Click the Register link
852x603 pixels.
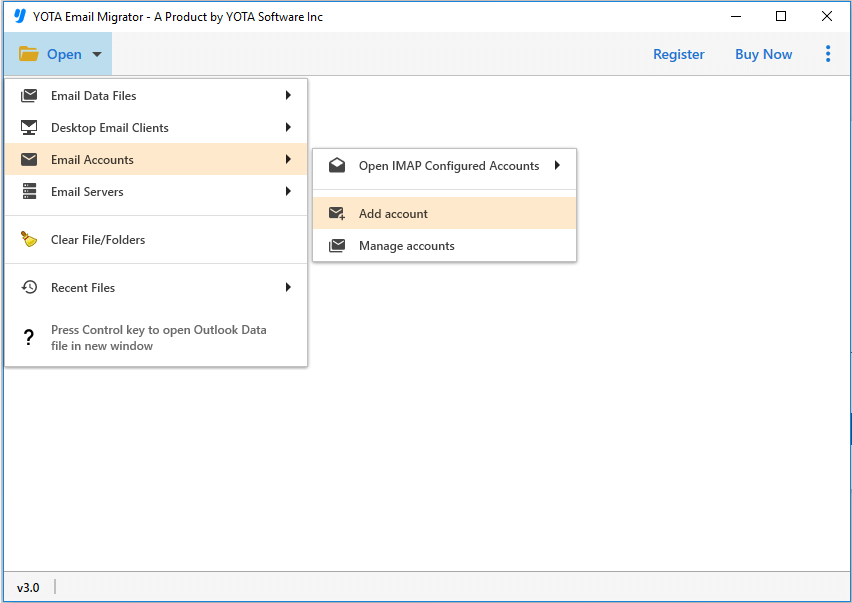pyautogui.click(x=678, y=54)
